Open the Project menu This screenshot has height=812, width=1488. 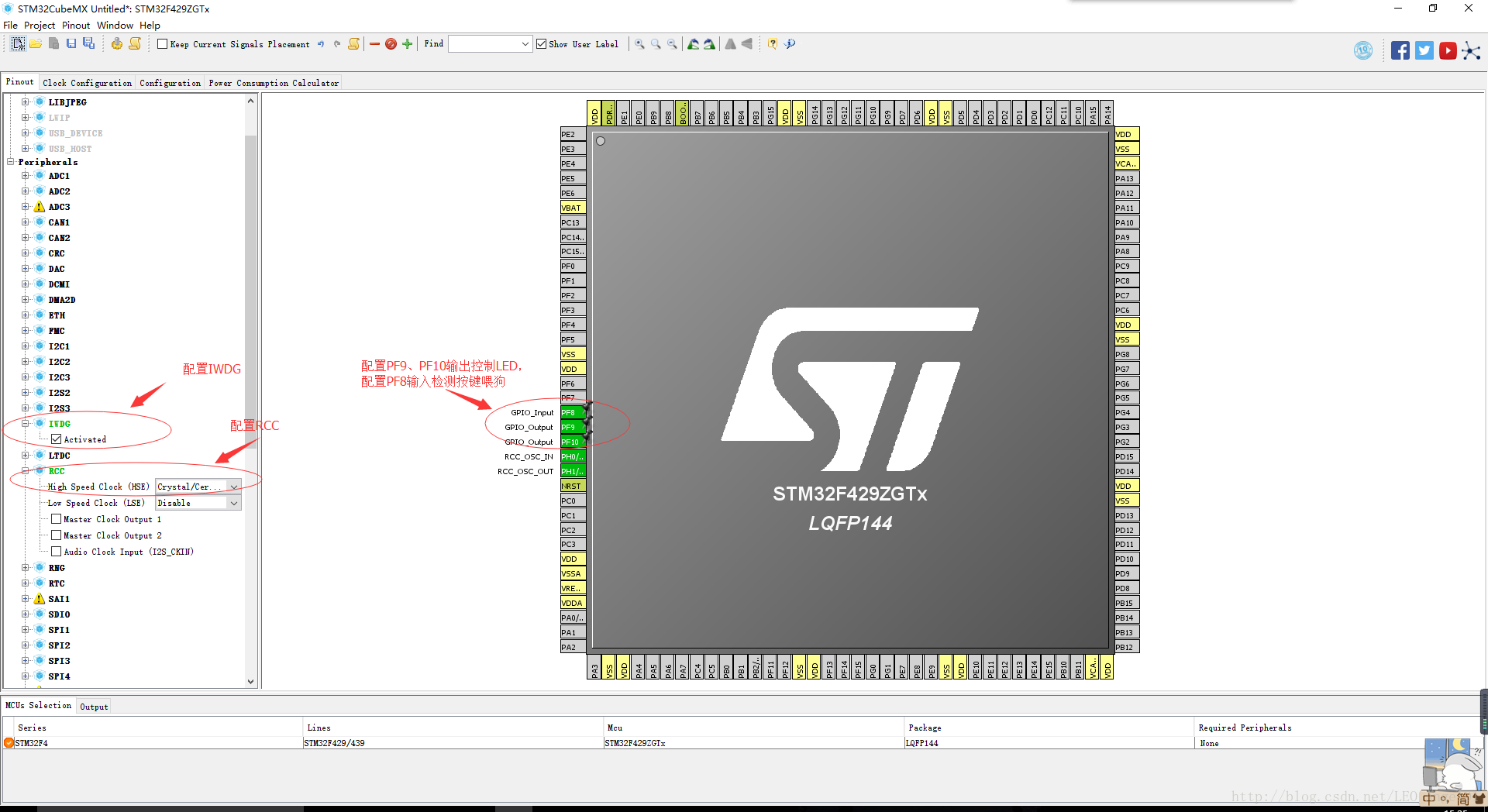(x=40, y=26)
